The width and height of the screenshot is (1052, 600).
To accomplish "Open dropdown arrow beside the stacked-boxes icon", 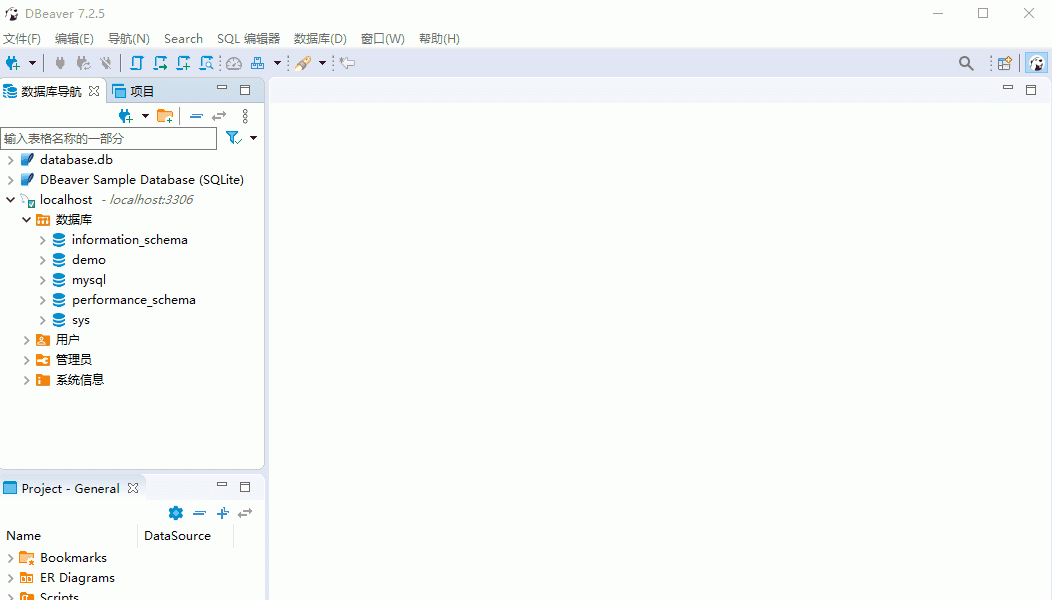I will (277, 63).
